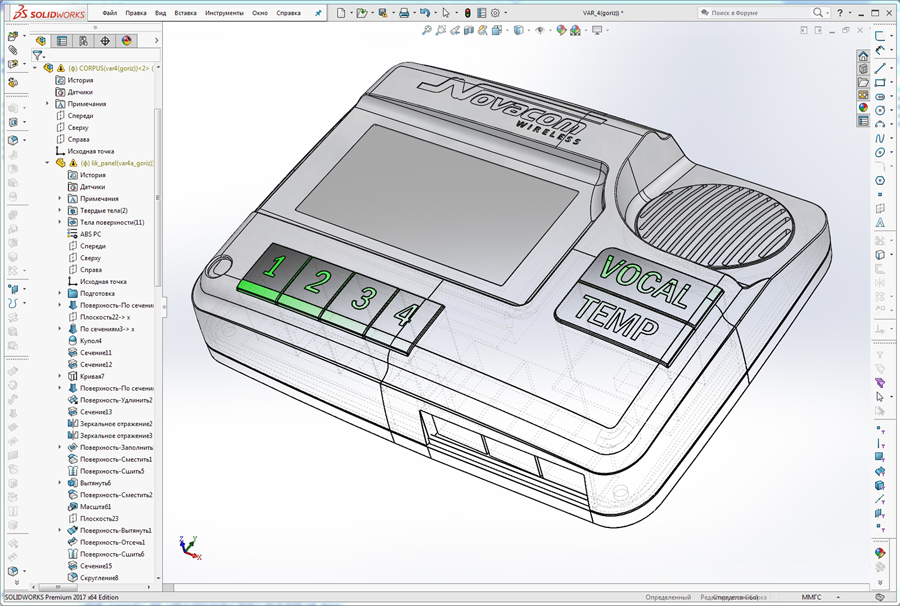
Task: Toggle the Hide/Show Items eye icon
Action: (540, 31)
